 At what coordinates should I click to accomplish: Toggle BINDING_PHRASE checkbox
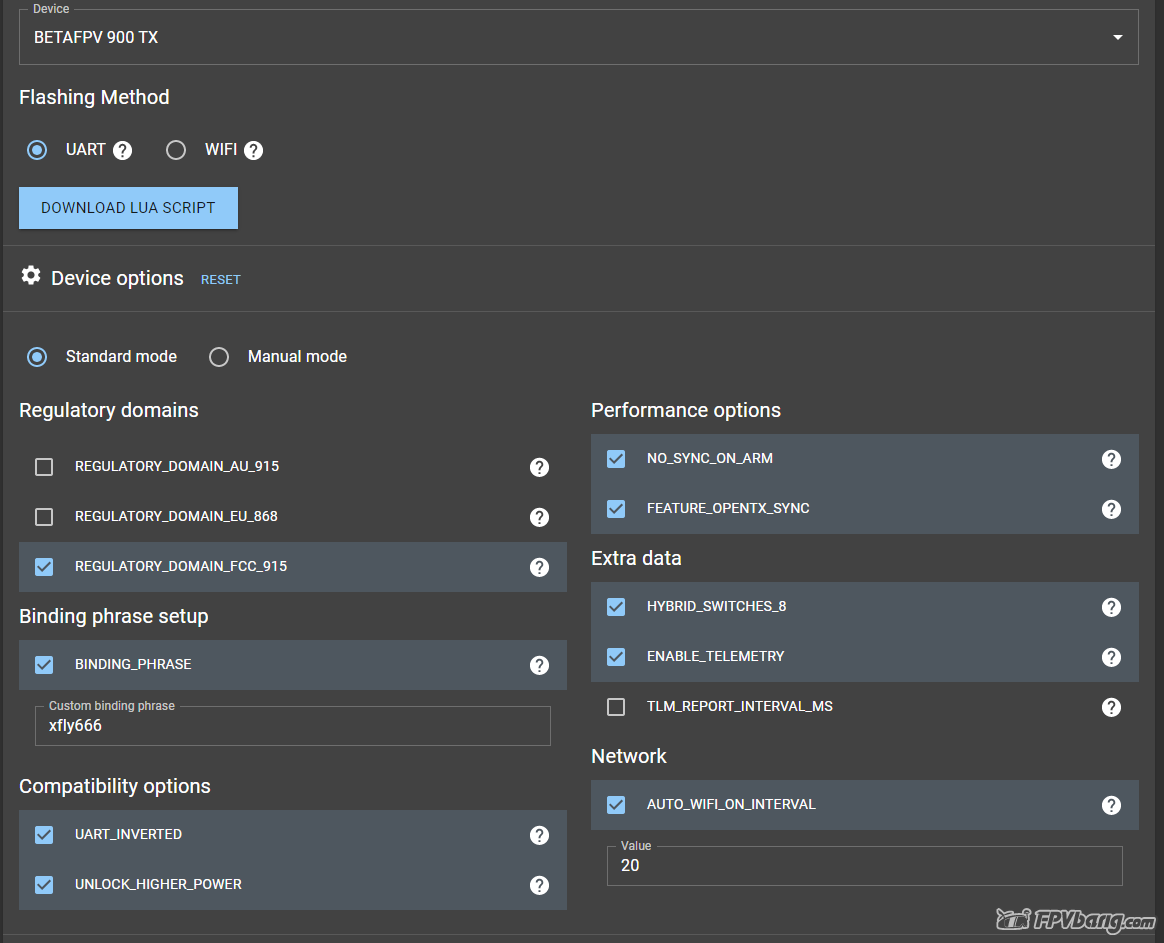(x=44, y=665)
